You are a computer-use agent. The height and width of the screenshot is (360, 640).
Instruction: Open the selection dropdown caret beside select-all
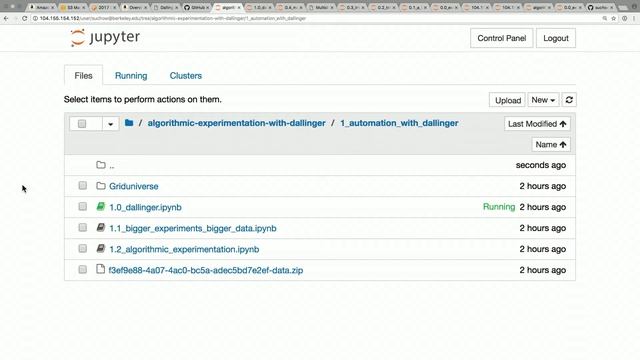coord(110,124)
